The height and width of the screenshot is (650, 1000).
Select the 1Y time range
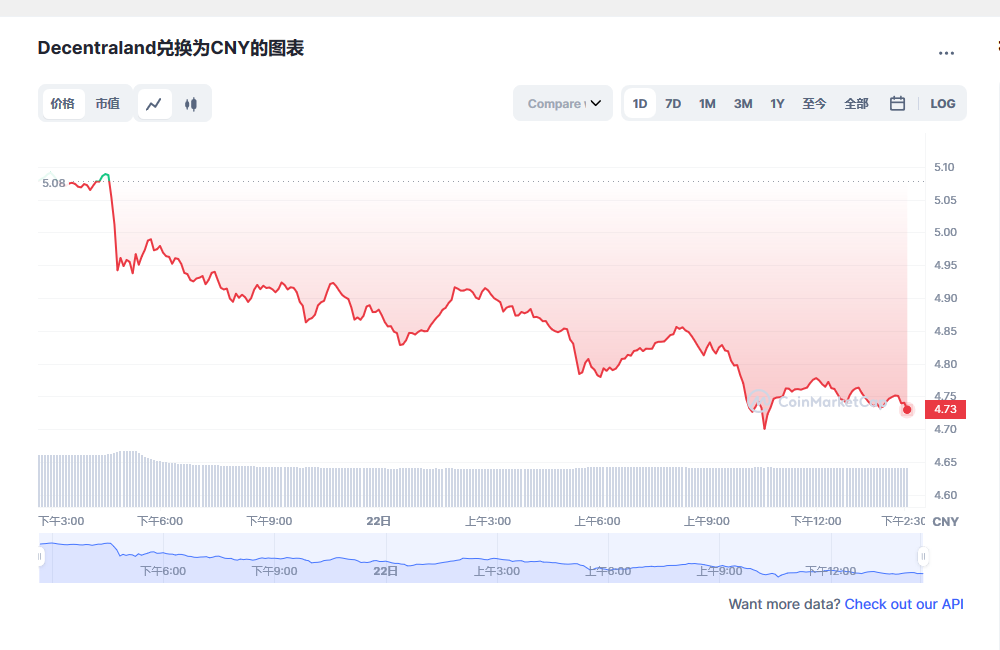point(777,103)
